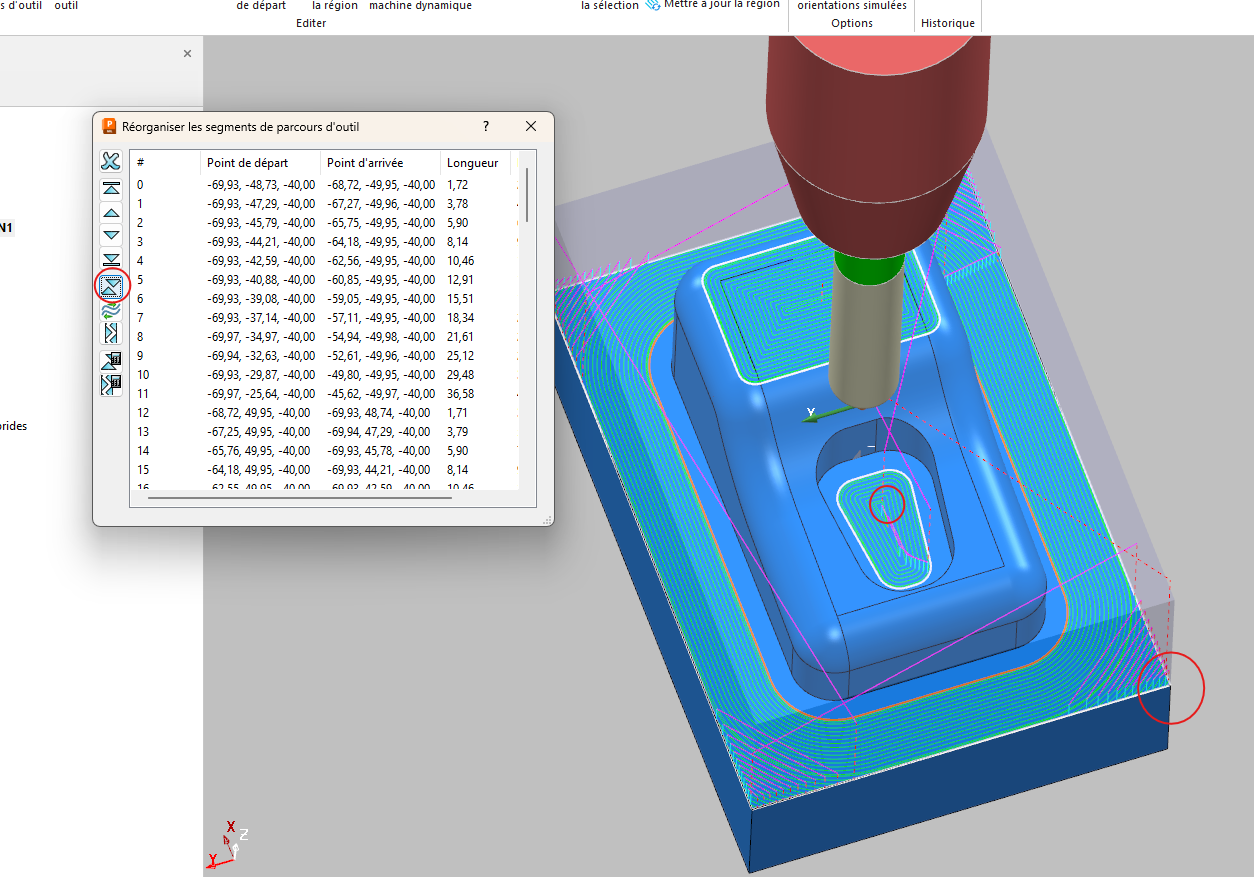Image resolution: width=1254 pixels, height=877 pixels.
Task: Click Mettre à jour la région in ribbon
Action: coord(720,5)
